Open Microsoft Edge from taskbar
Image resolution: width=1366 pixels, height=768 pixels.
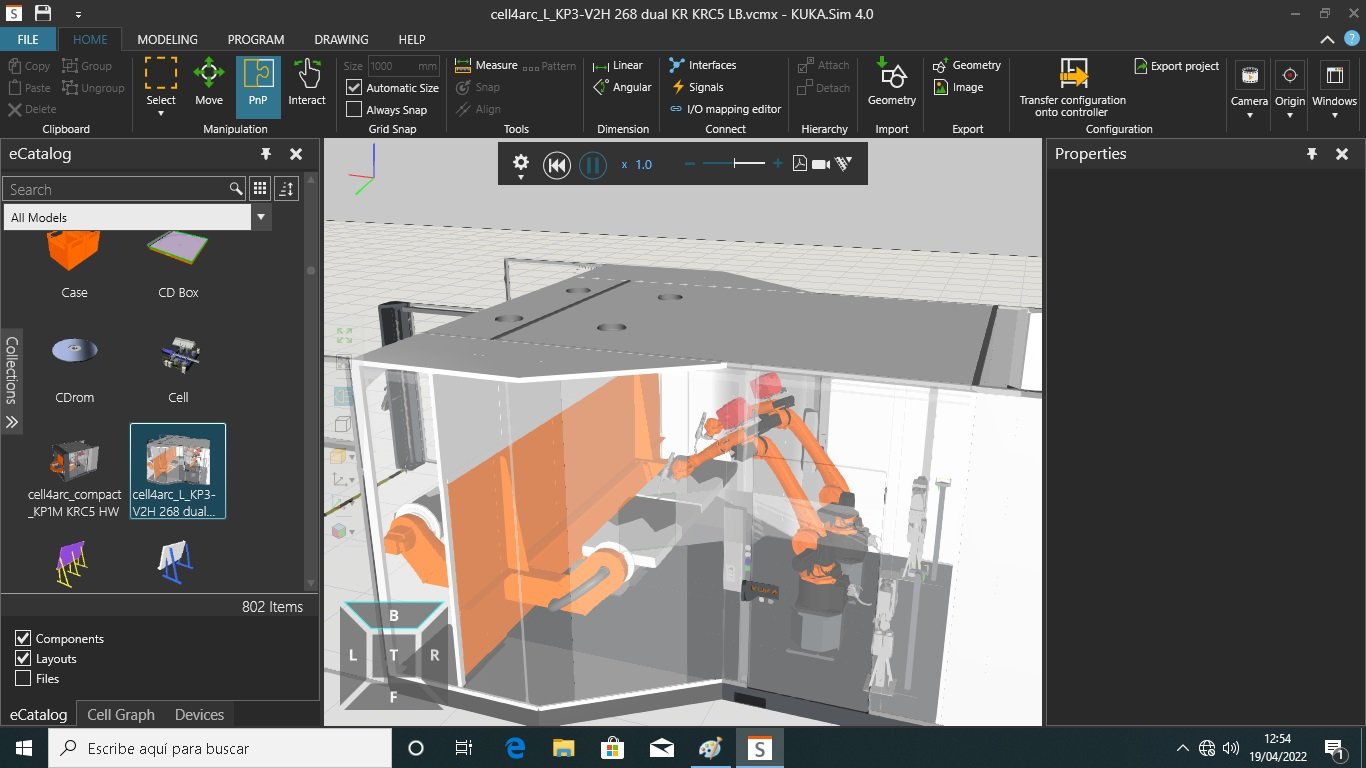pos(516,748)
